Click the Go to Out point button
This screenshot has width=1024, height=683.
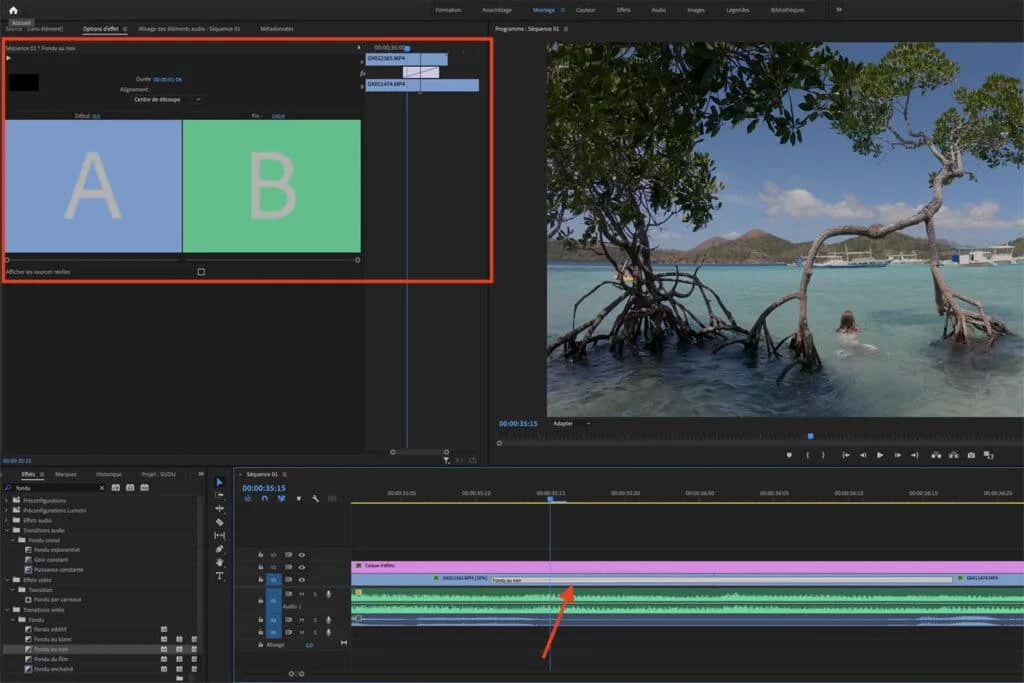[x=914, y=455]
